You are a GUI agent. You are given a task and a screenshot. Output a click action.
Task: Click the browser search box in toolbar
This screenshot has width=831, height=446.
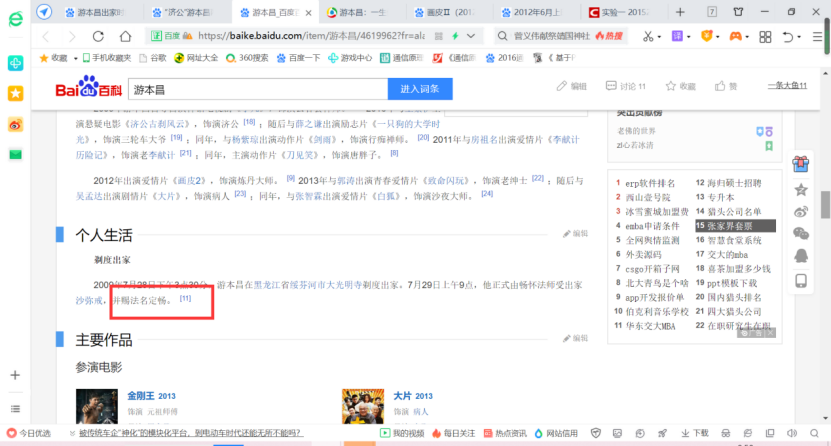(x=563, y=36)
